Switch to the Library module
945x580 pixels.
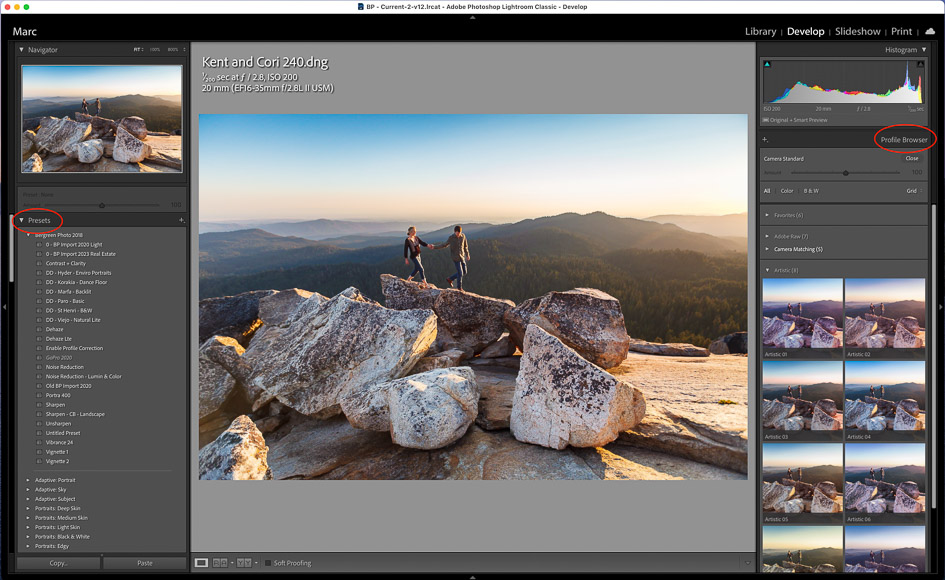point(760,31)
